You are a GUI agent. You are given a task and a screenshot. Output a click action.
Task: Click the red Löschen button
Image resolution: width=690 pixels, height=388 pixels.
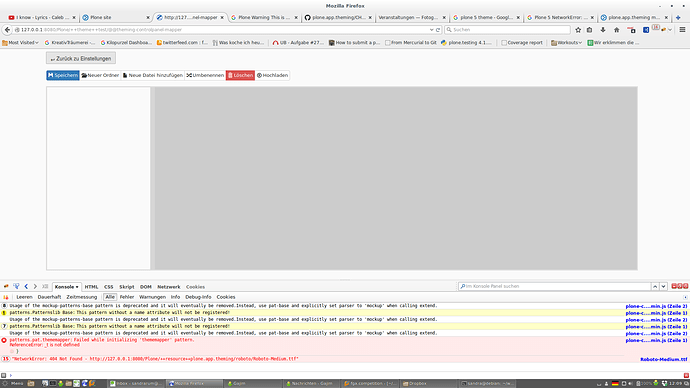(x=240, y=75)
